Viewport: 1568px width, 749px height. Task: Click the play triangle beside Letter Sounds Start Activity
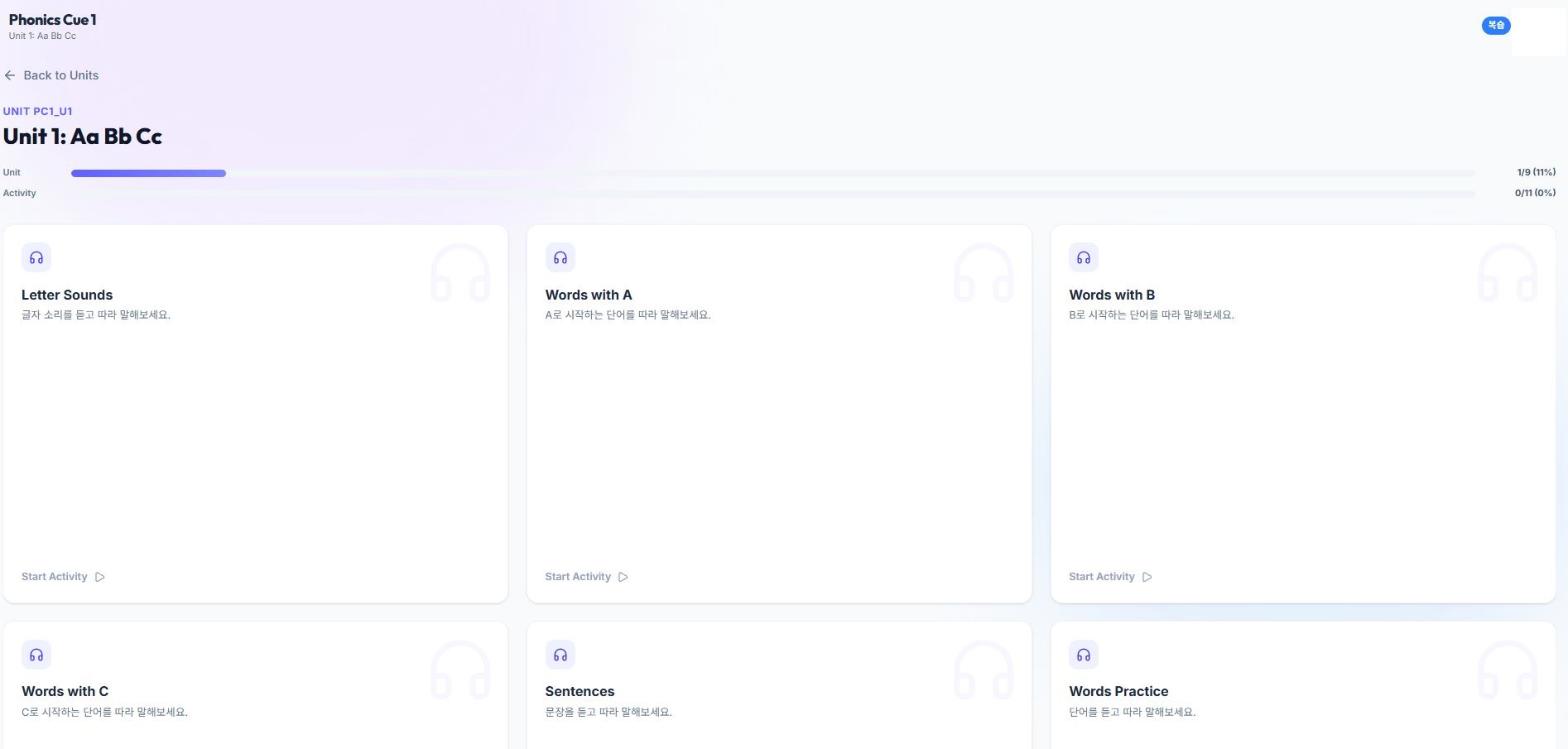(x=100, y=577)
